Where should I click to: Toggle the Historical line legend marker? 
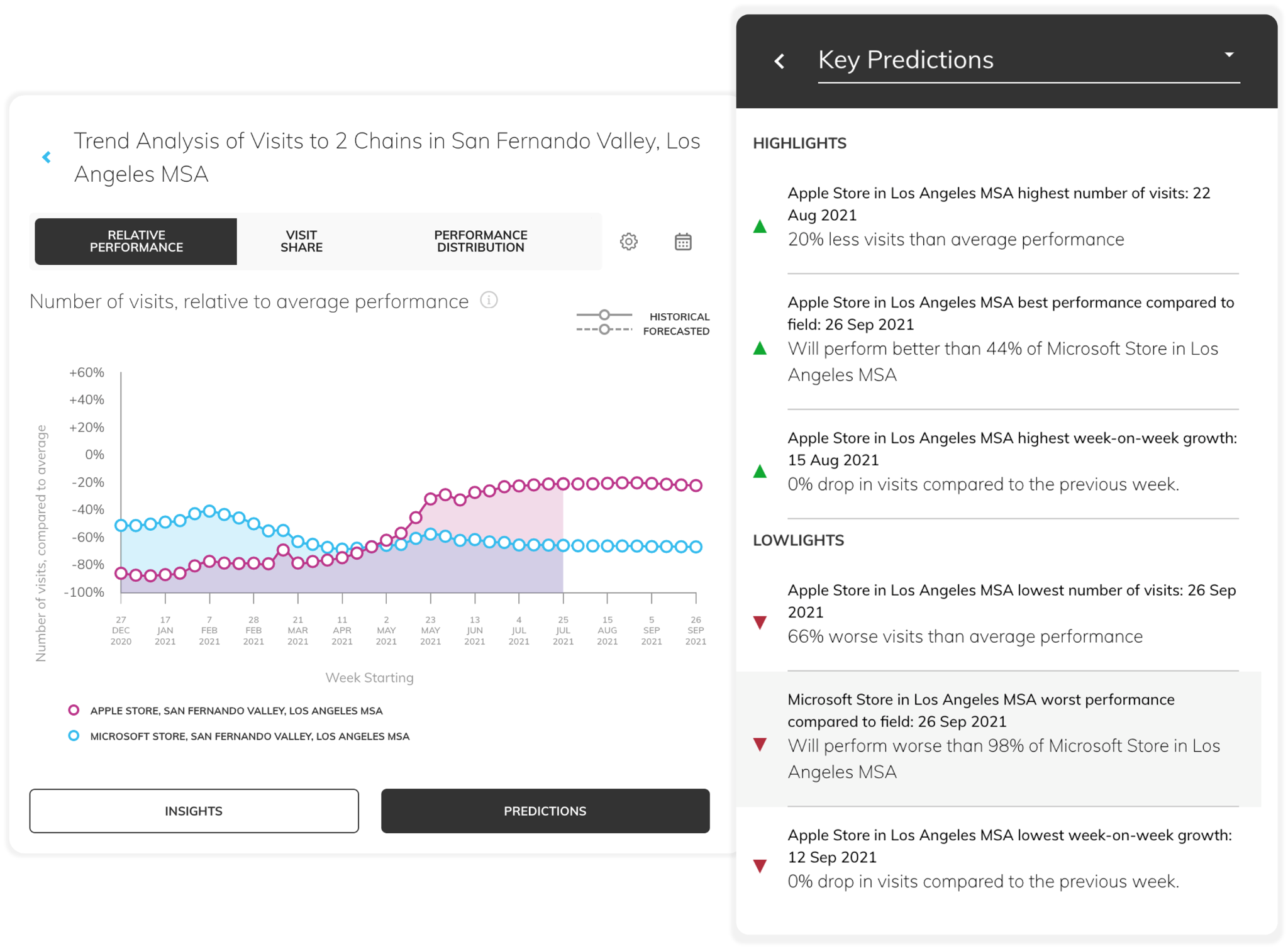(604, 315)
